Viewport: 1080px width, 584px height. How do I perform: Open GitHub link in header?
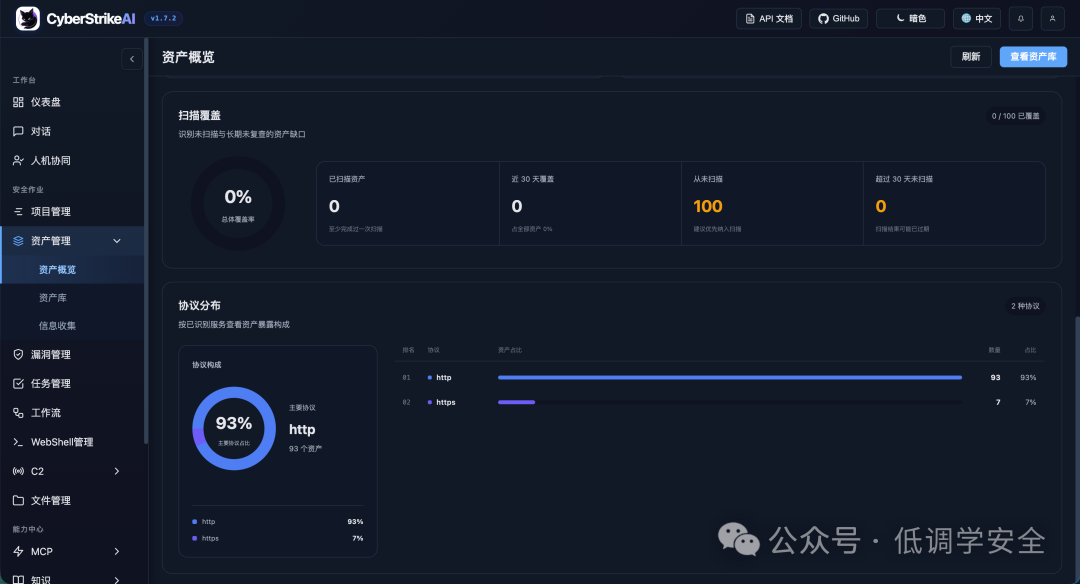click(838, 19)
